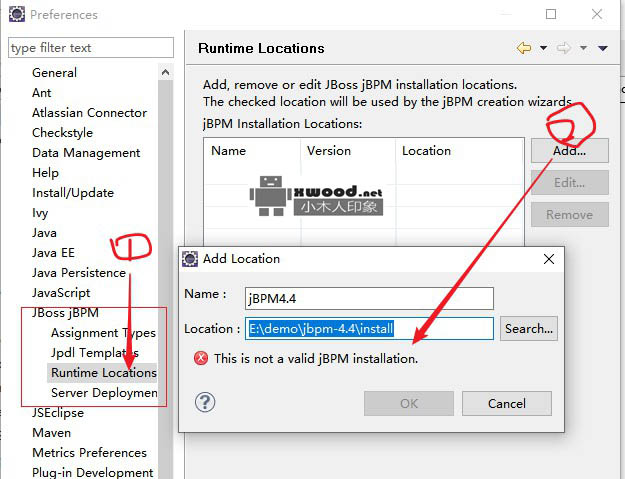Image resolution: width=625 pixels, height=479 pixels.
Task: Select JBoss jBPM tree node
Action: point(65,313)
